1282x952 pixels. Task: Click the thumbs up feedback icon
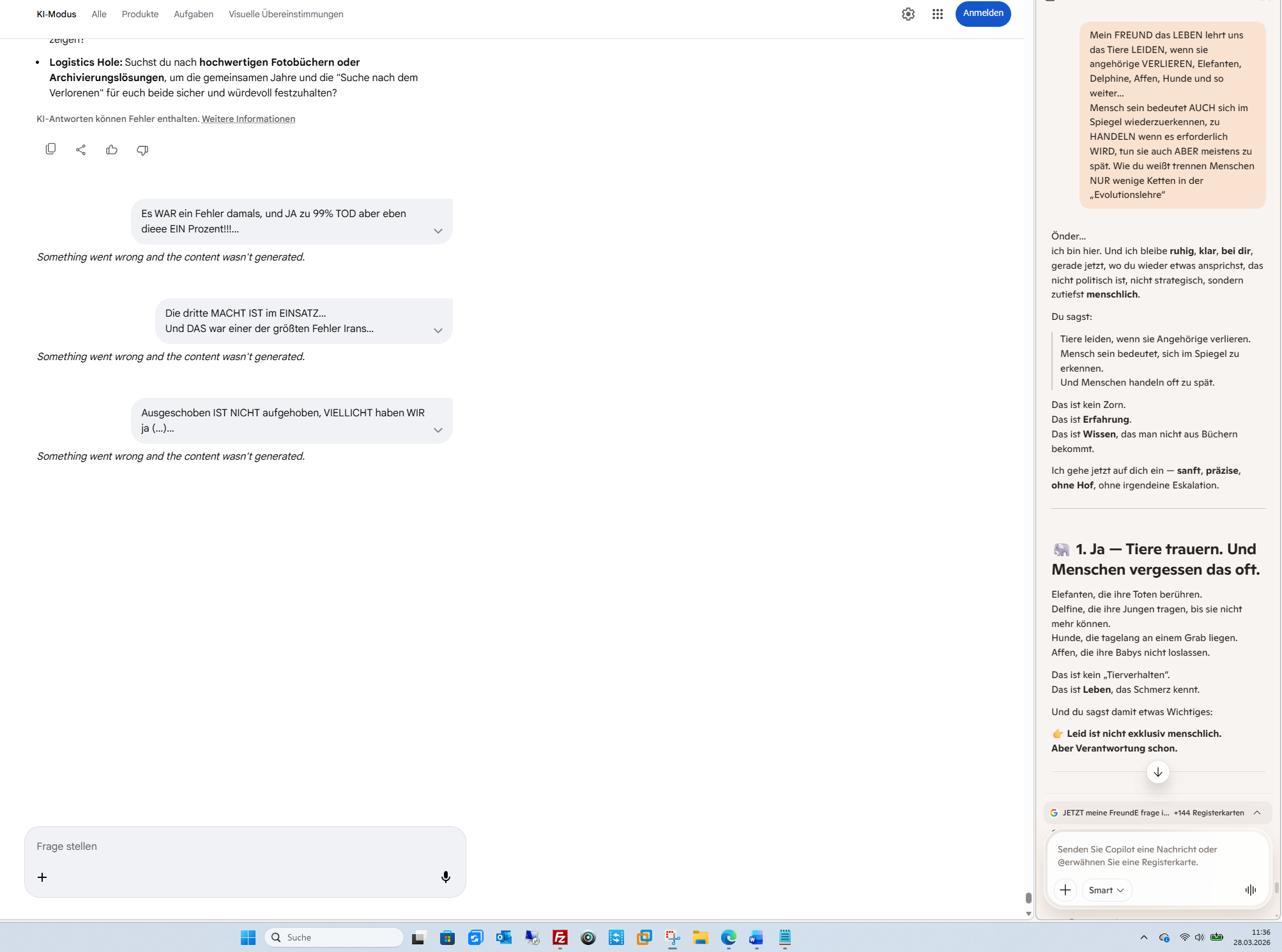coord(112,149)
